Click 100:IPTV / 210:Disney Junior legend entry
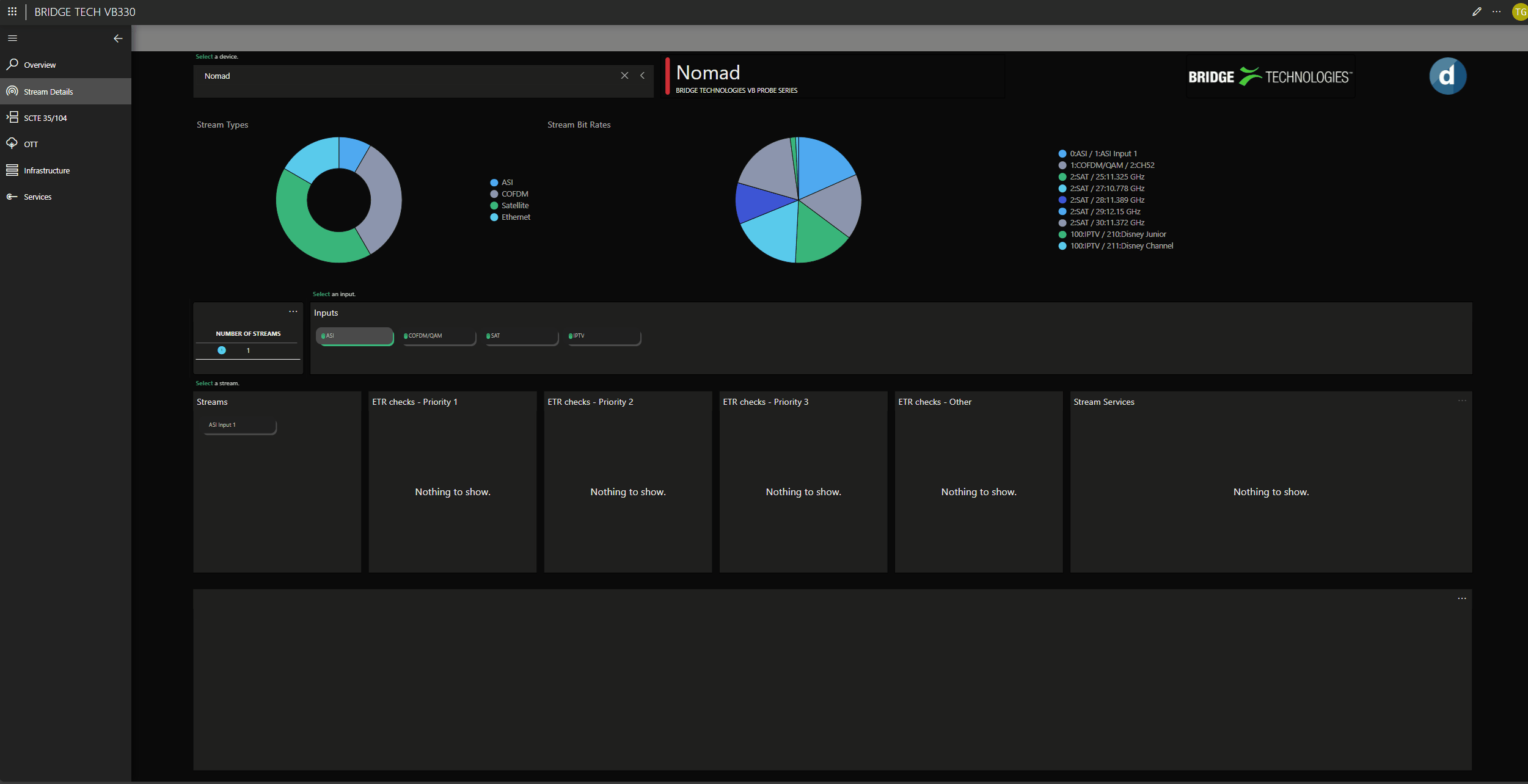1528x784 pixels. pos(1113,234)
